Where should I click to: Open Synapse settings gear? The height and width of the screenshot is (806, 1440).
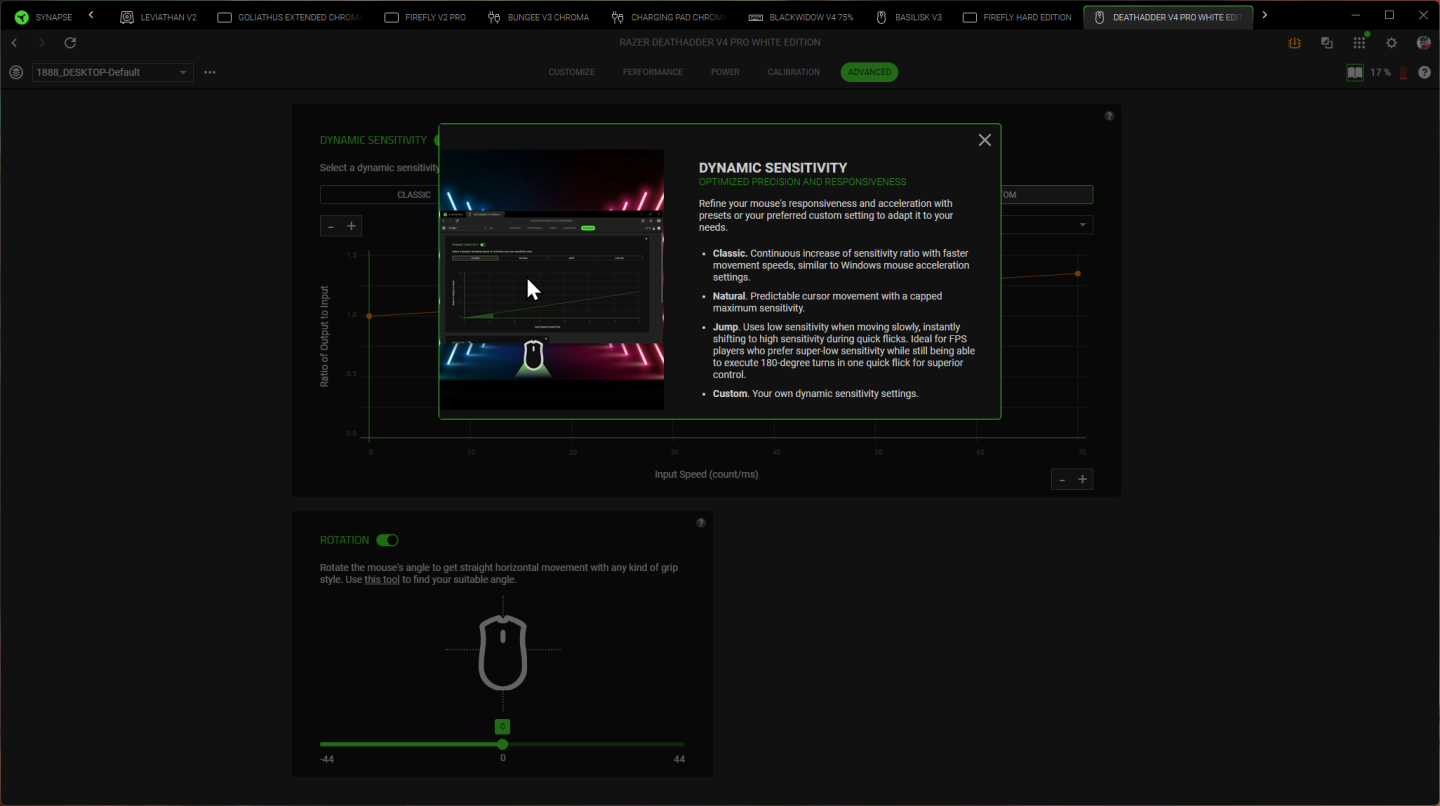(1391, 43)
